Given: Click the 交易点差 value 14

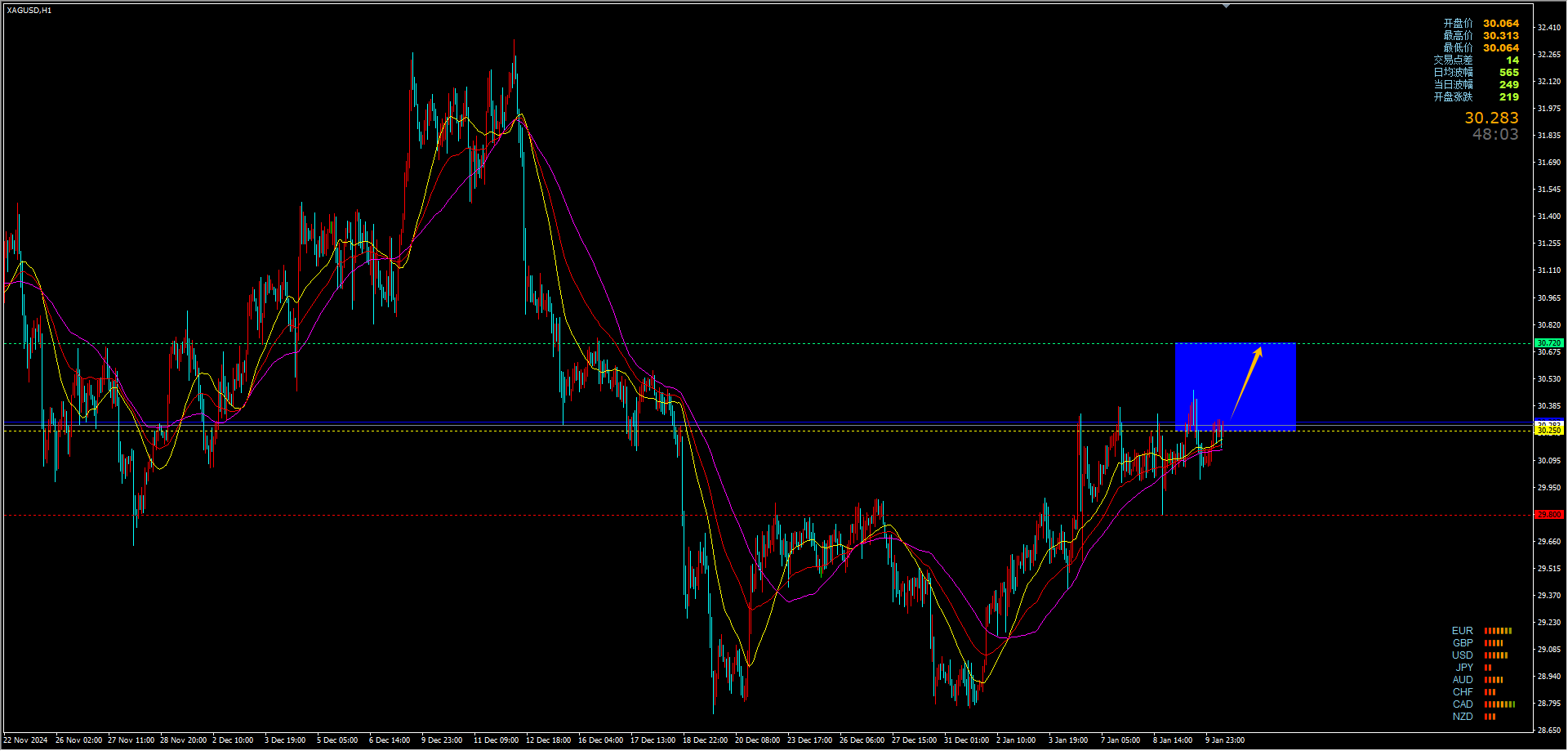Looking at the screenshot, I should pyautogui.click(x=1512, y=60).
